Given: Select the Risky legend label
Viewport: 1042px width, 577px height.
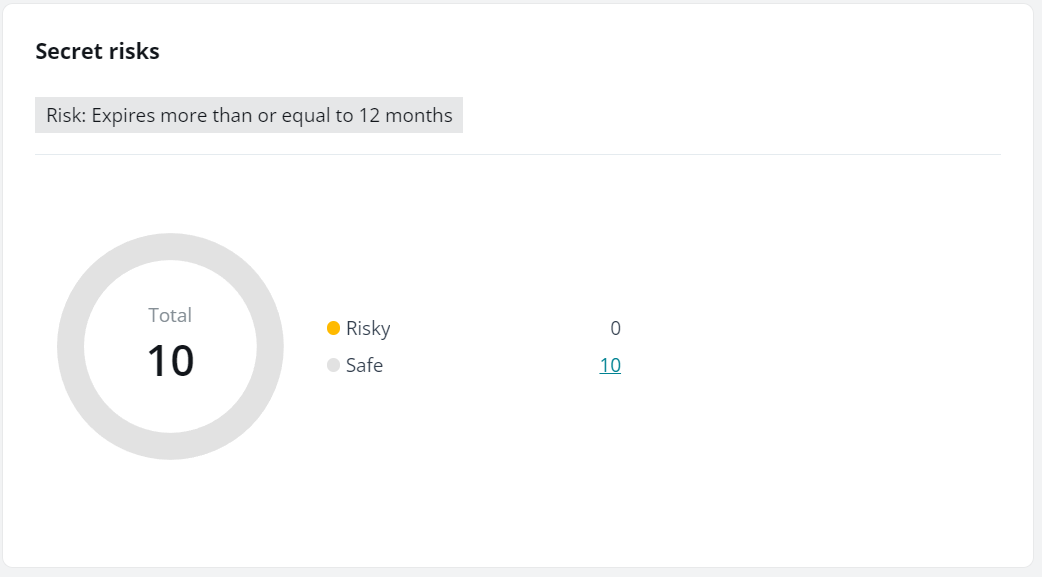Looking at the screenshot, I should tap(368, 328).
